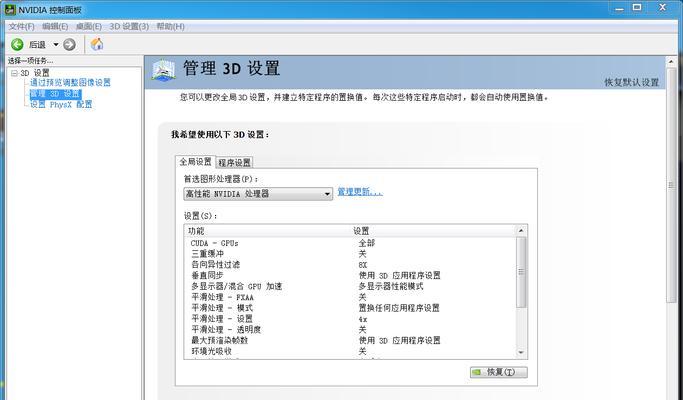Select 设置 PhysX 配置 in the tree
The image size is (683, 400).
[x=61, y=105]
